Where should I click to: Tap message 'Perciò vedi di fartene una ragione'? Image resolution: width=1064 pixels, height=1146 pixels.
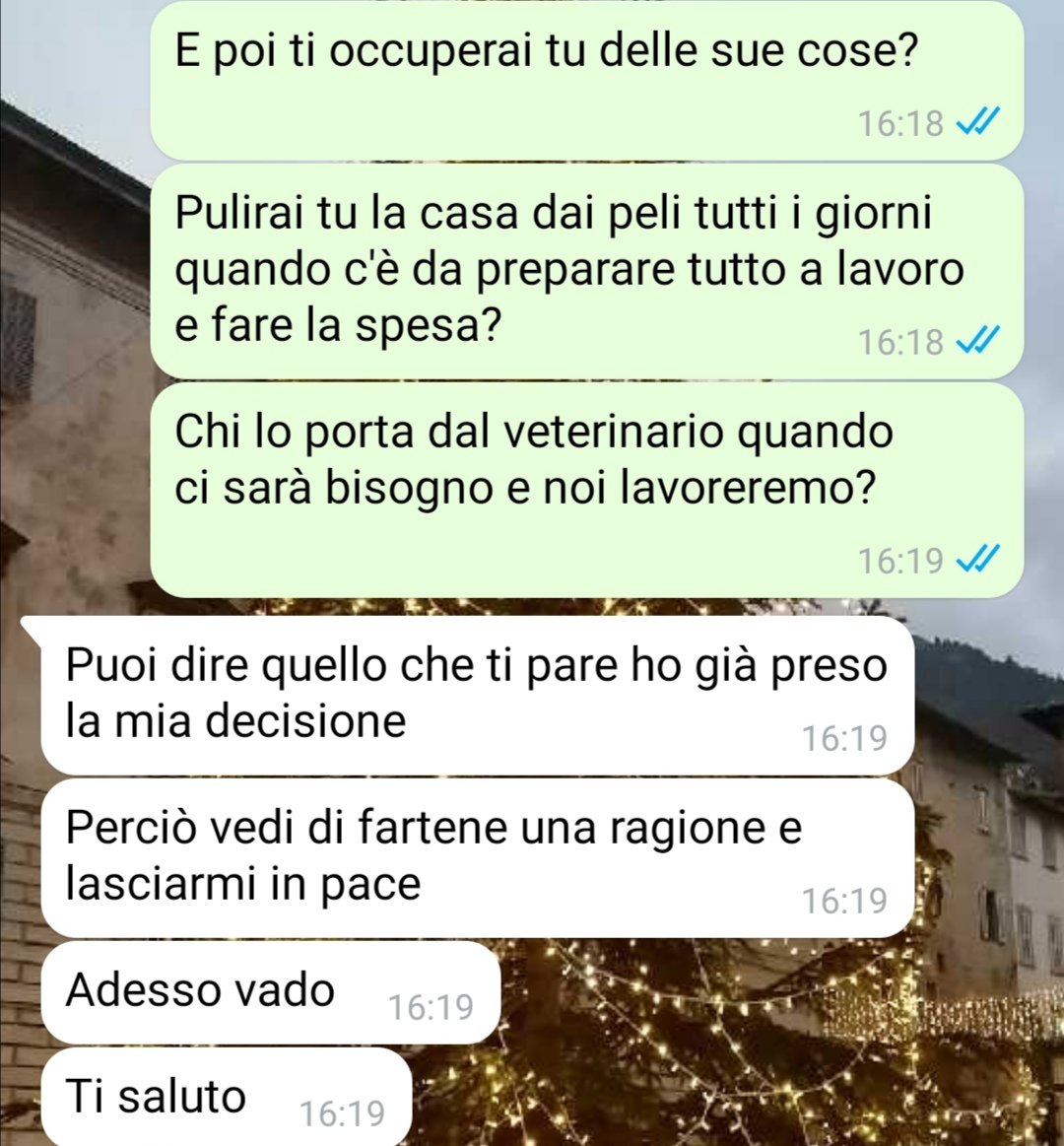tap(477, 858)
